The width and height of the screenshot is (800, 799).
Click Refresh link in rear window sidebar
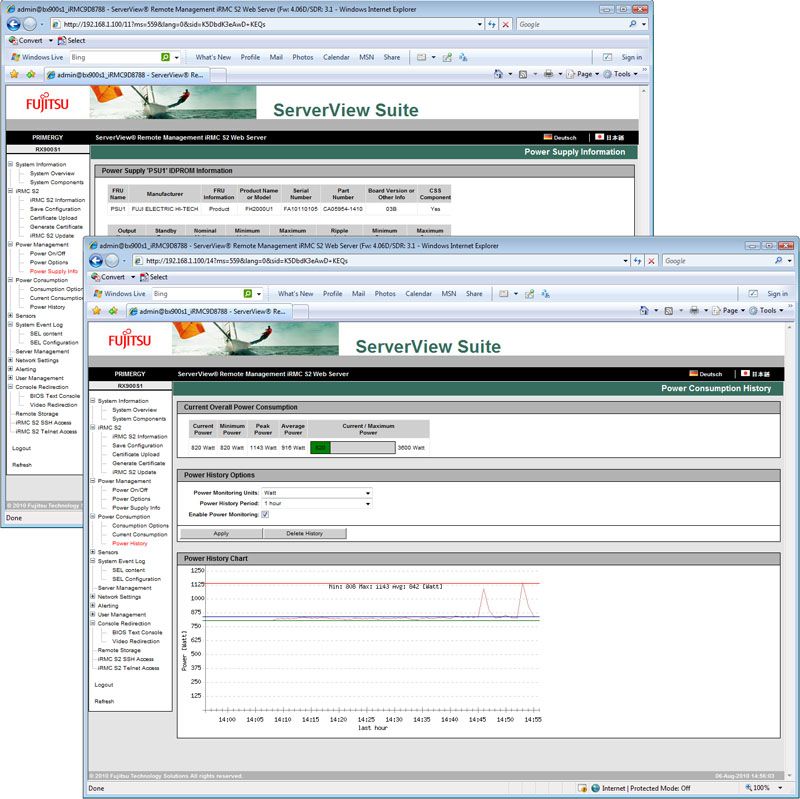pyautogui.click(x=22, y=465)
